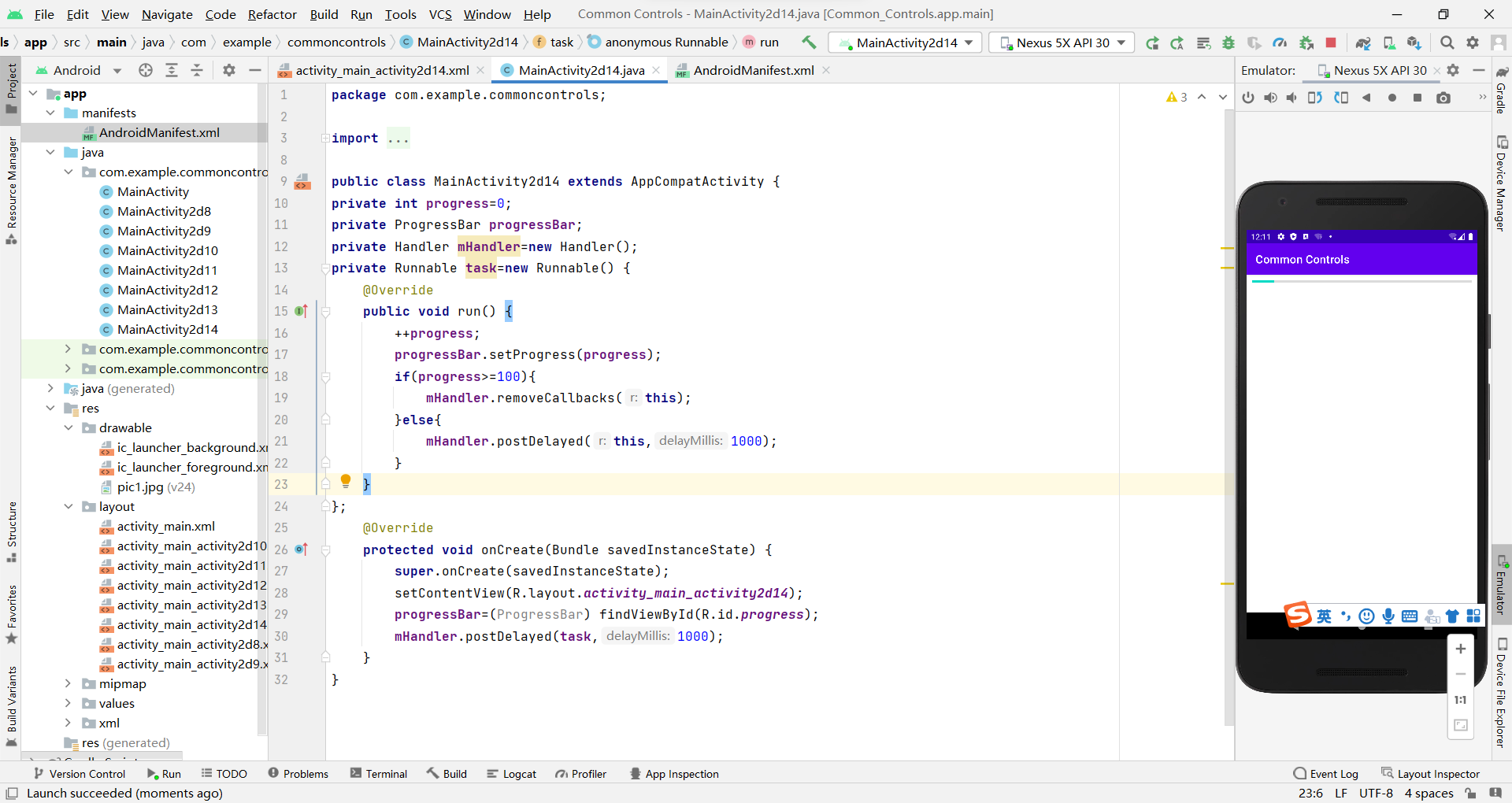
Task: Take a screenshot of the emulator
Action: [1443, 98]
